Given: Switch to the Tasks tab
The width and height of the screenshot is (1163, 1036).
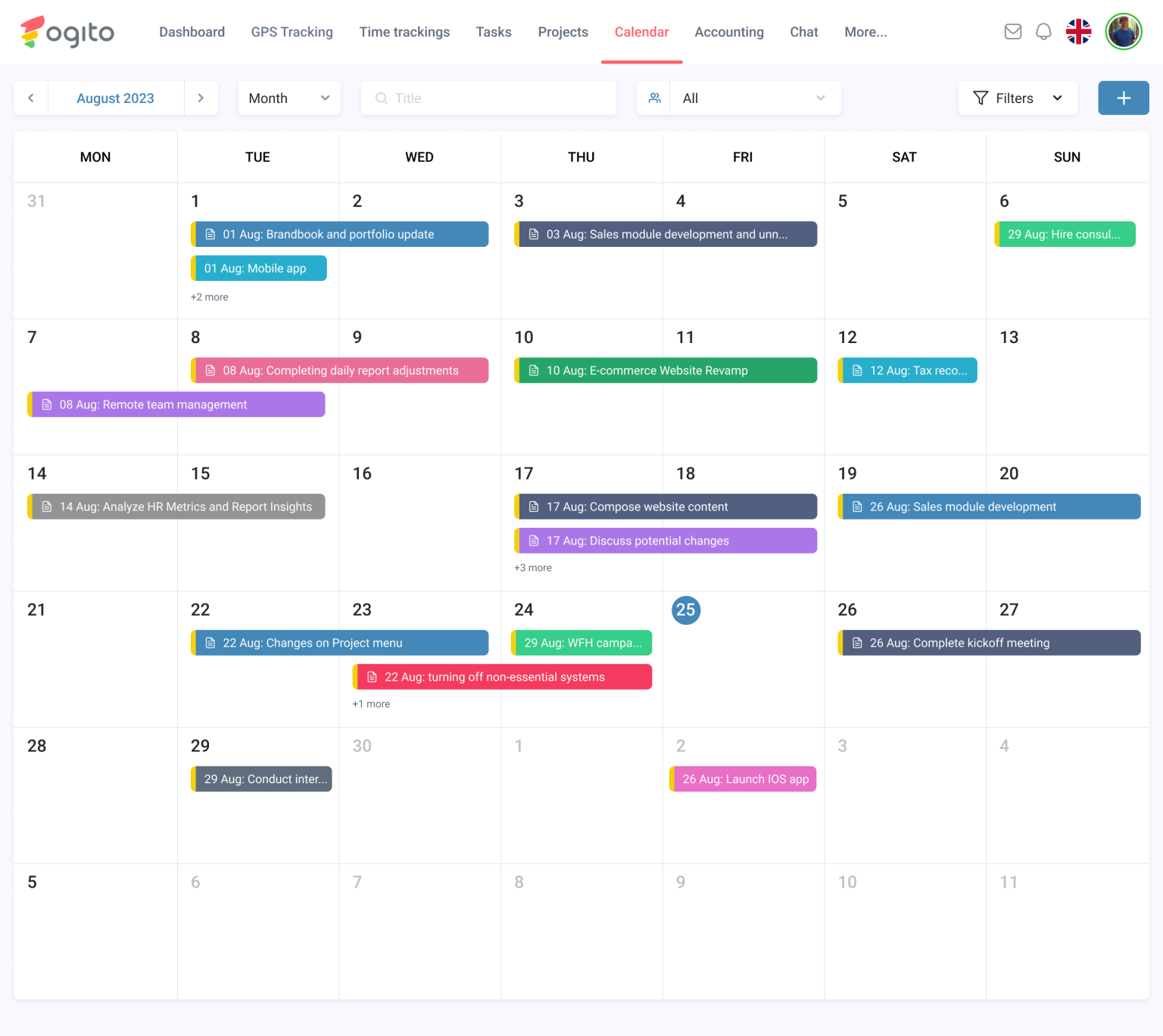Looking at the screenshot, I should click(x=494, y=32).
